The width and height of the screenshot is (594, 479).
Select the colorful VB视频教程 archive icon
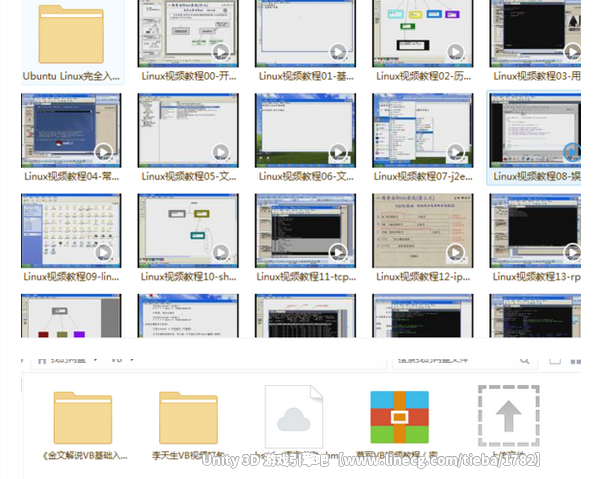[x=400, y=417]
